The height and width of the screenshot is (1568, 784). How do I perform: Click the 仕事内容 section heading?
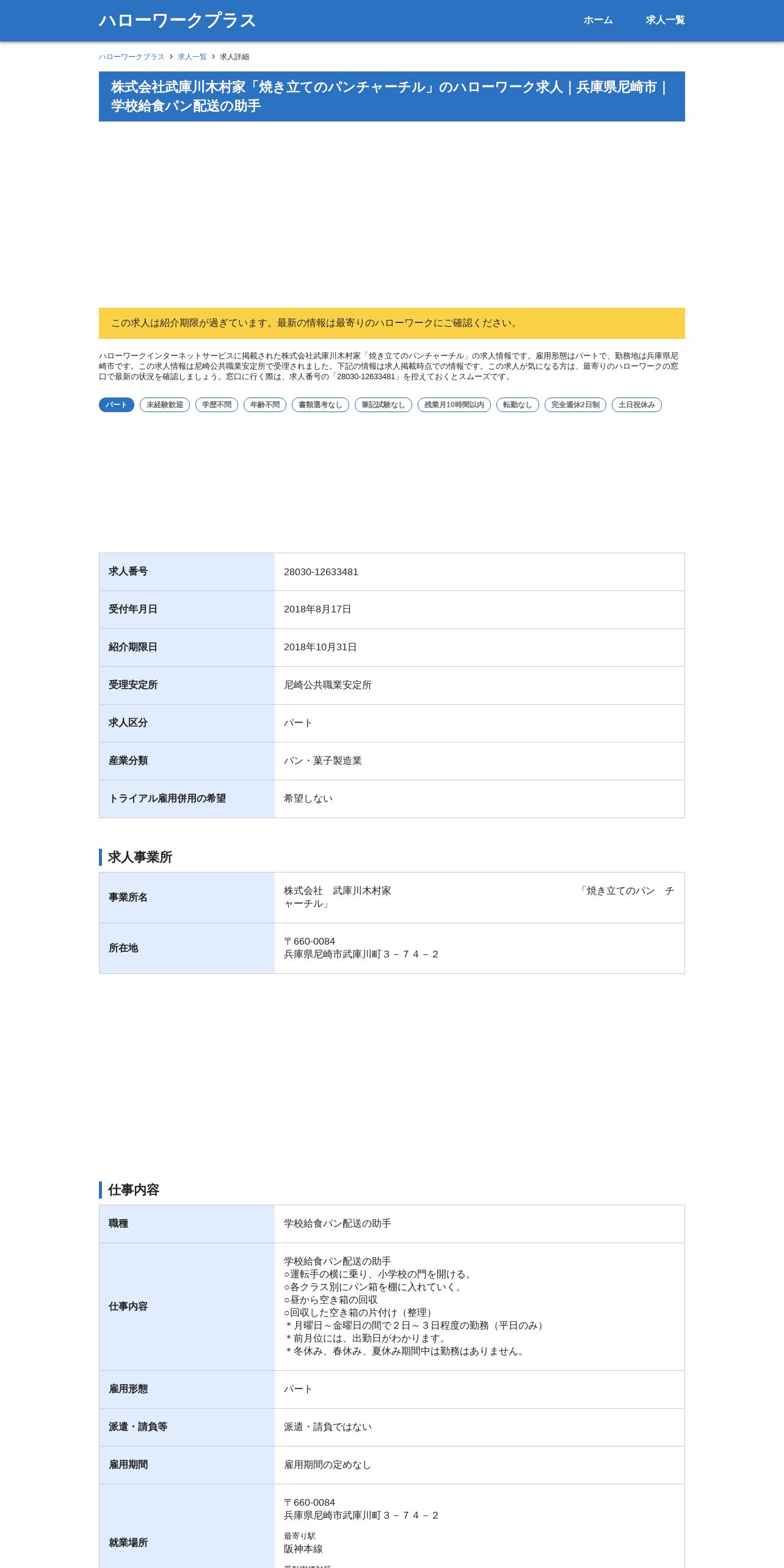click(x=134, y=1190)
